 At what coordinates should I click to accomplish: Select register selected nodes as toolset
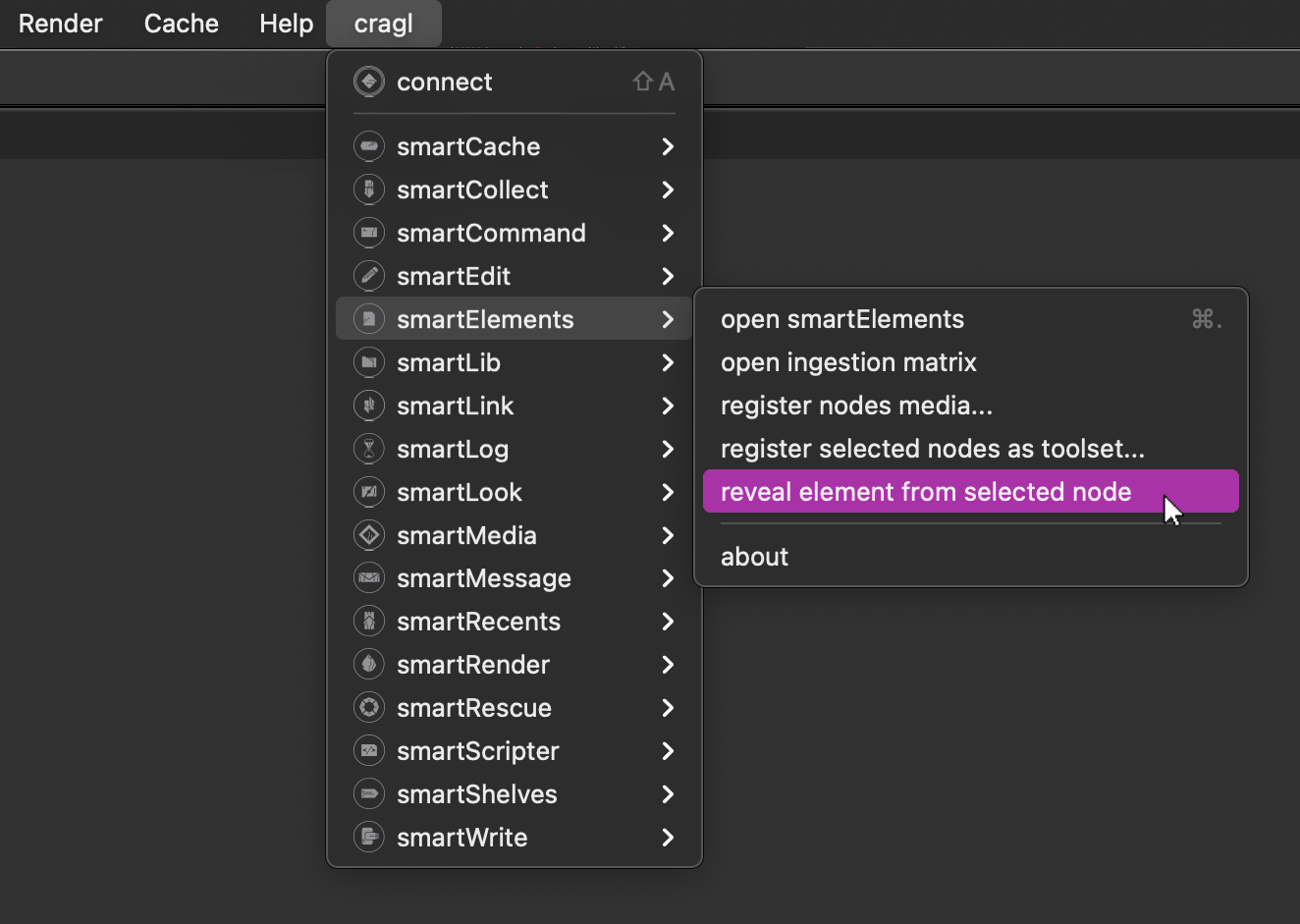(x=932, y=449)
